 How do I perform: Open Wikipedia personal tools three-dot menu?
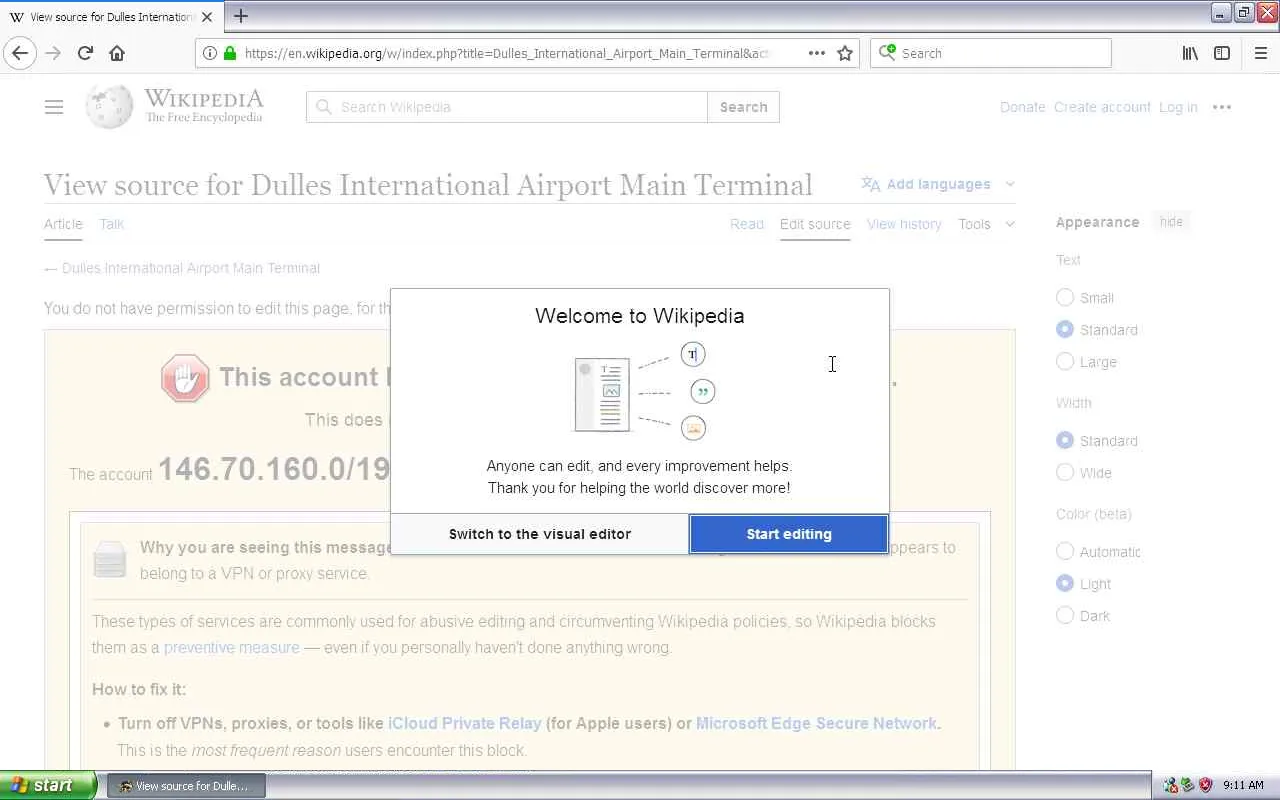point(1222,107)
